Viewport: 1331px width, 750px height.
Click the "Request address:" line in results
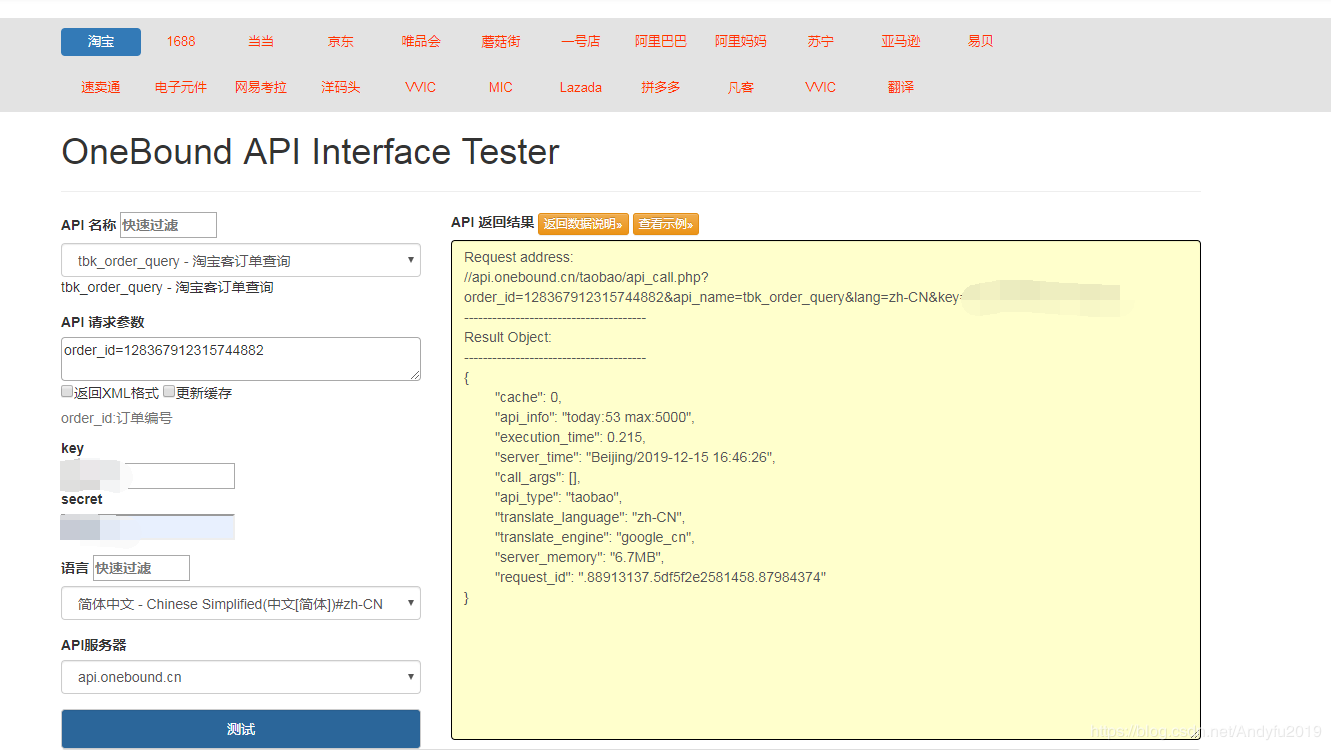coord(519,257)
